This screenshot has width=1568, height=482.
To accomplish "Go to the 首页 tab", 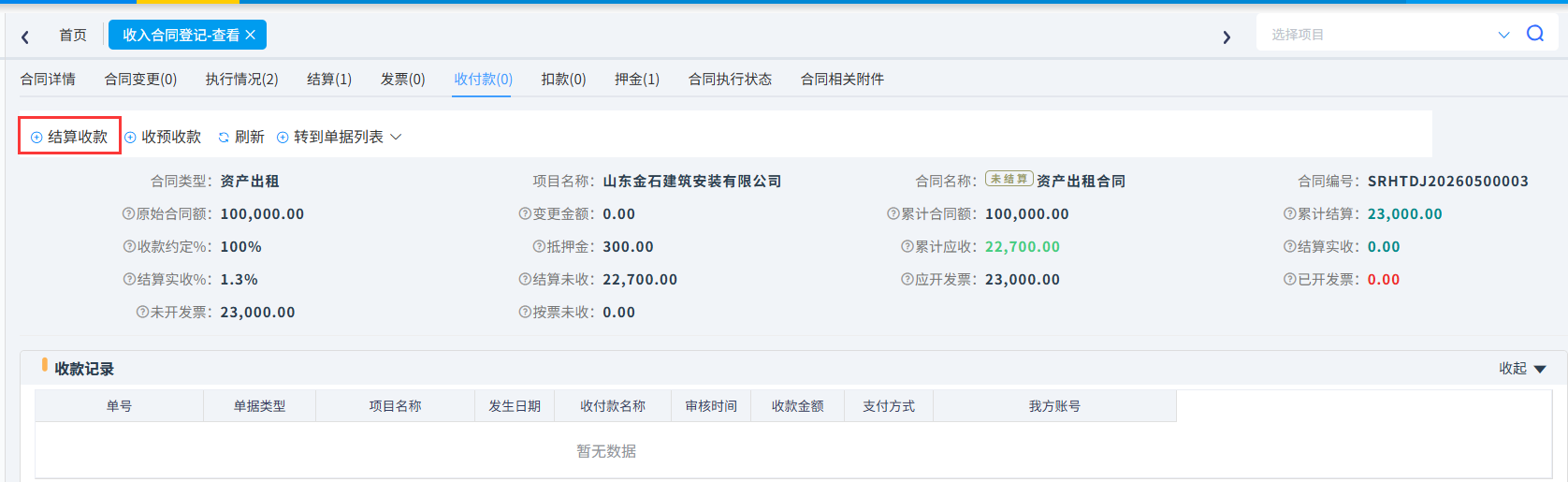I will (73, 35).
